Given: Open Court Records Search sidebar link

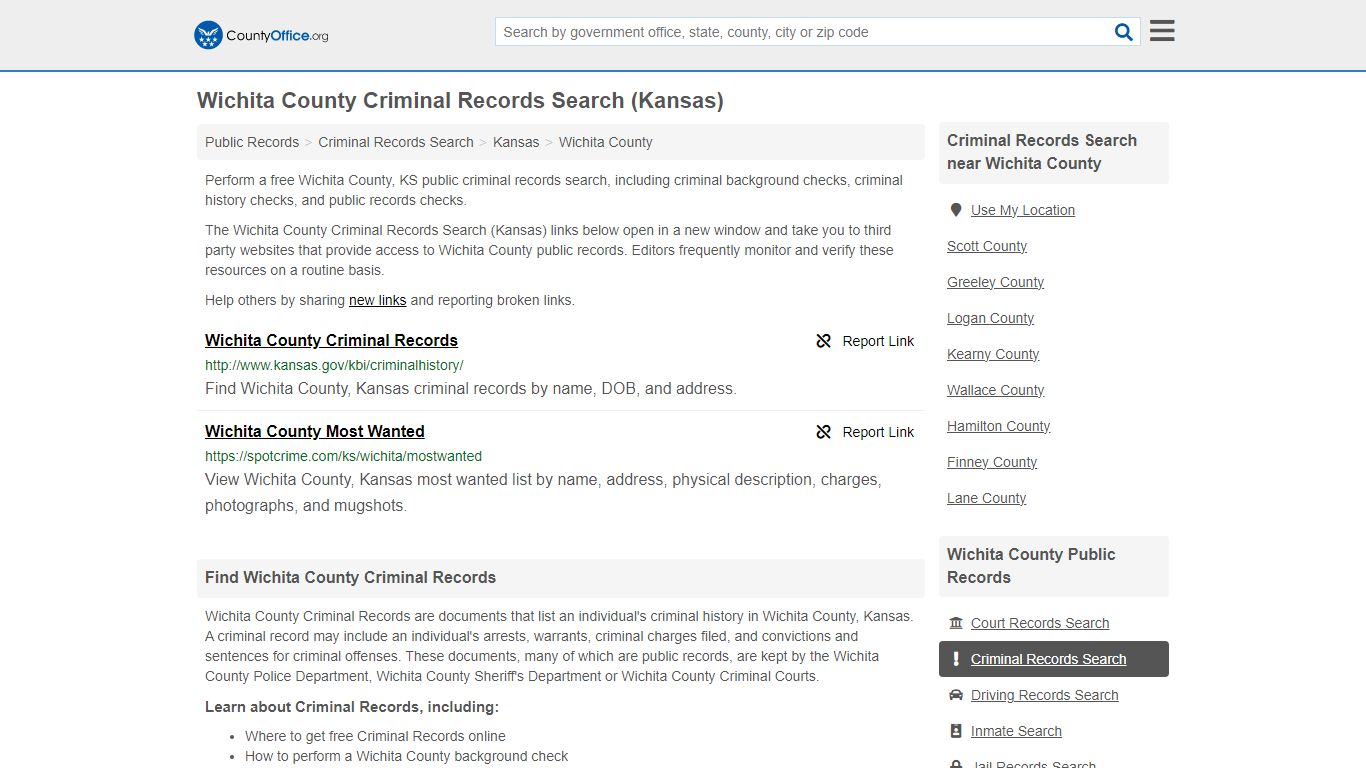Looking at the screenshot, I should tap(1040, 623).
